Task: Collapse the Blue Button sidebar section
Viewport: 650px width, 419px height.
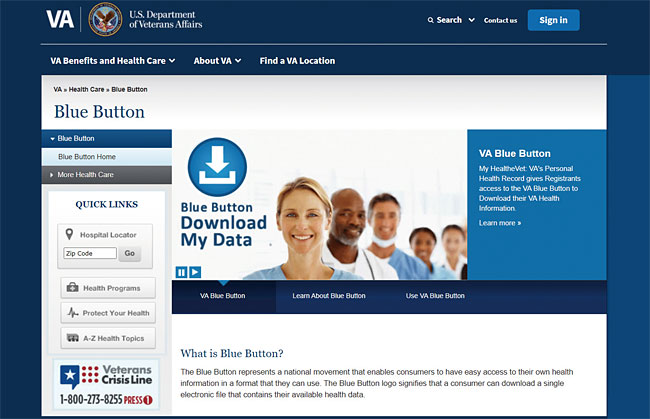Action: (107, 138)
